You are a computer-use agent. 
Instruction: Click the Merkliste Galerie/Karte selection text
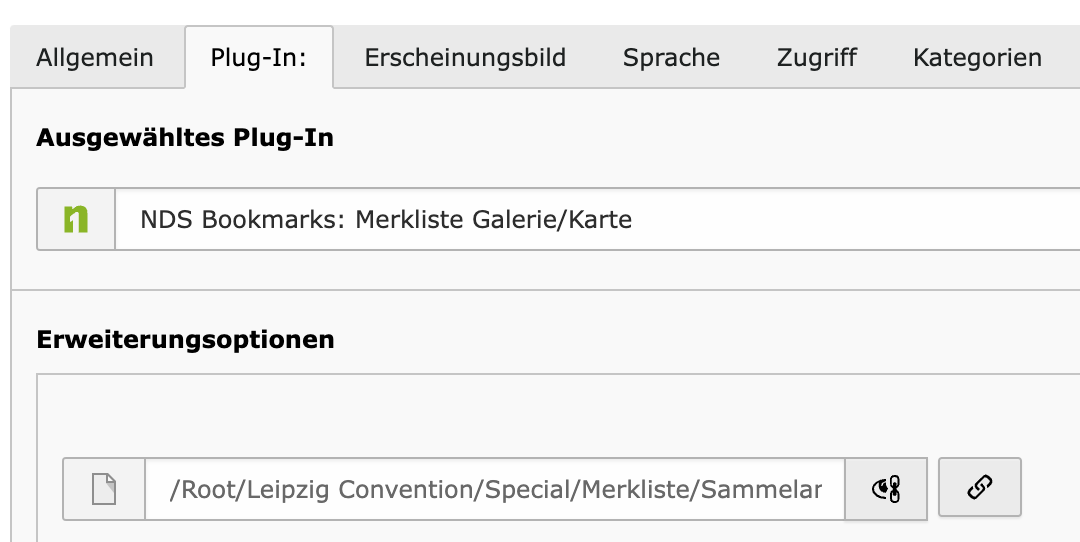[x=494, y=219]
